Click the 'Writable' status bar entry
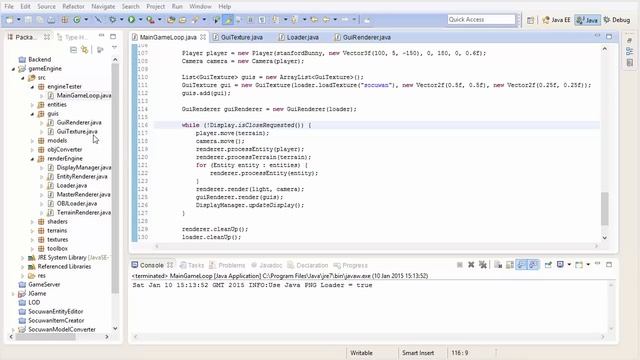The image size is (640, 360). pyautogui.click(x=361, y=353)
